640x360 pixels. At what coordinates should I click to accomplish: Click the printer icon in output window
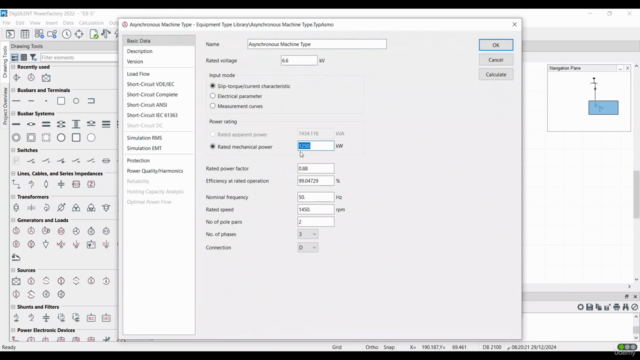(616, 307)
